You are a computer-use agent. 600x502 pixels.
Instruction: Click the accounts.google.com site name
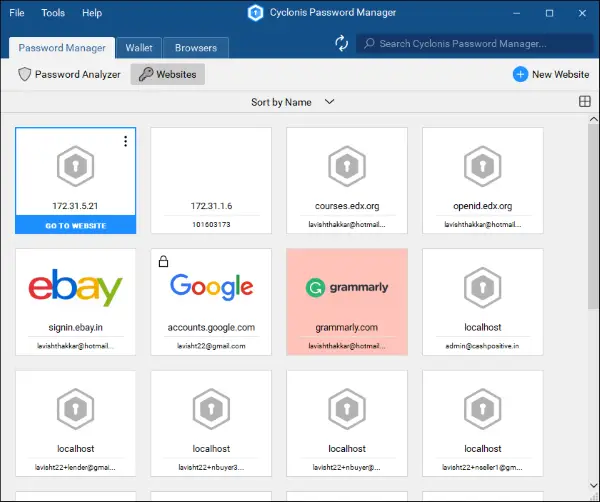point(211,327)
